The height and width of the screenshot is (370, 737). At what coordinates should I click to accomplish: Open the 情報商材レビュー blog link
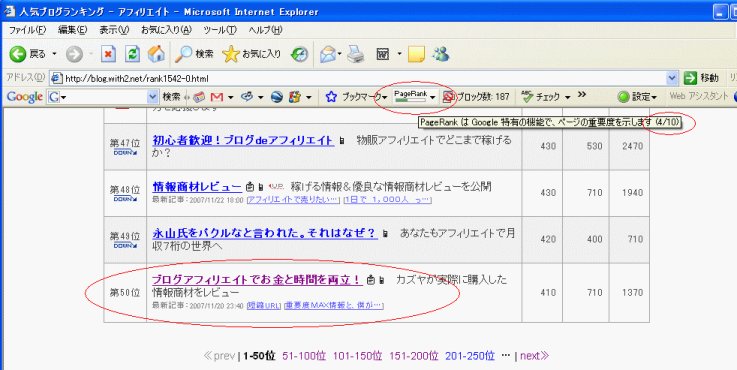[x=197, y=187]
